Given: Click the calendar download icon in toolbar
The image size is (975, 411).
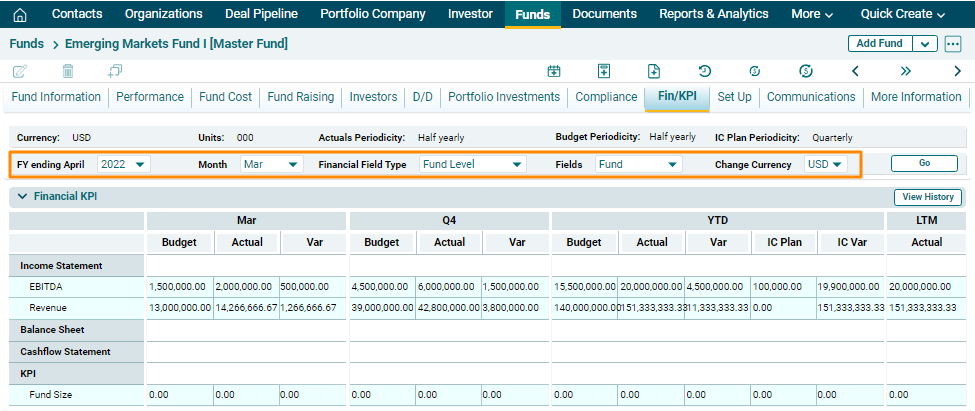Looking at the screenshot, I should 553,71.
